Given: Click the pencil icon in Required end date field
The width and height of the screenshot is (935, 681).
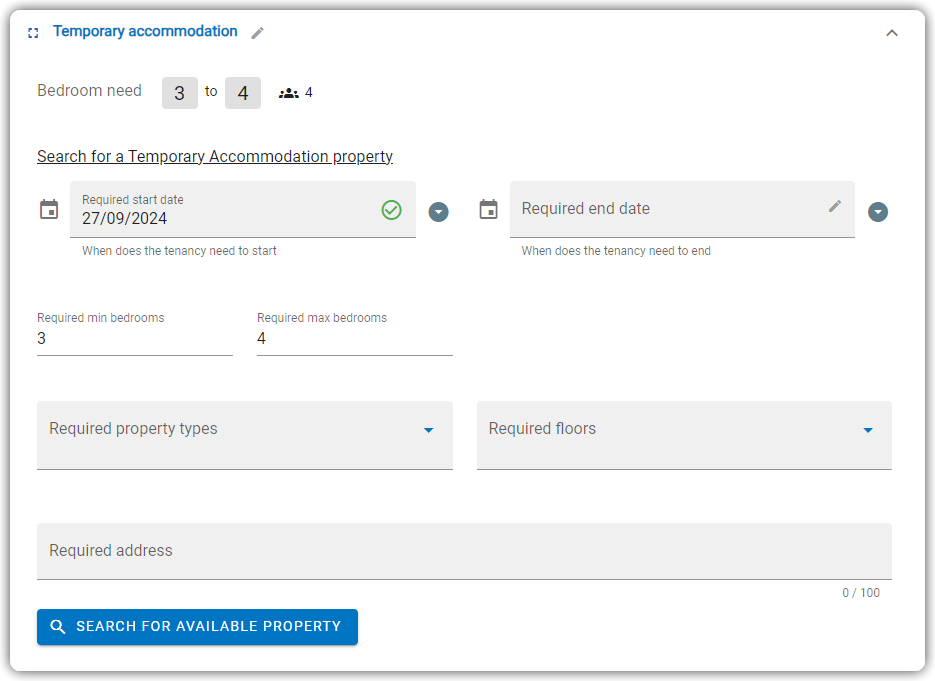Looking at the screenshot, I should (x=835, y=206).
